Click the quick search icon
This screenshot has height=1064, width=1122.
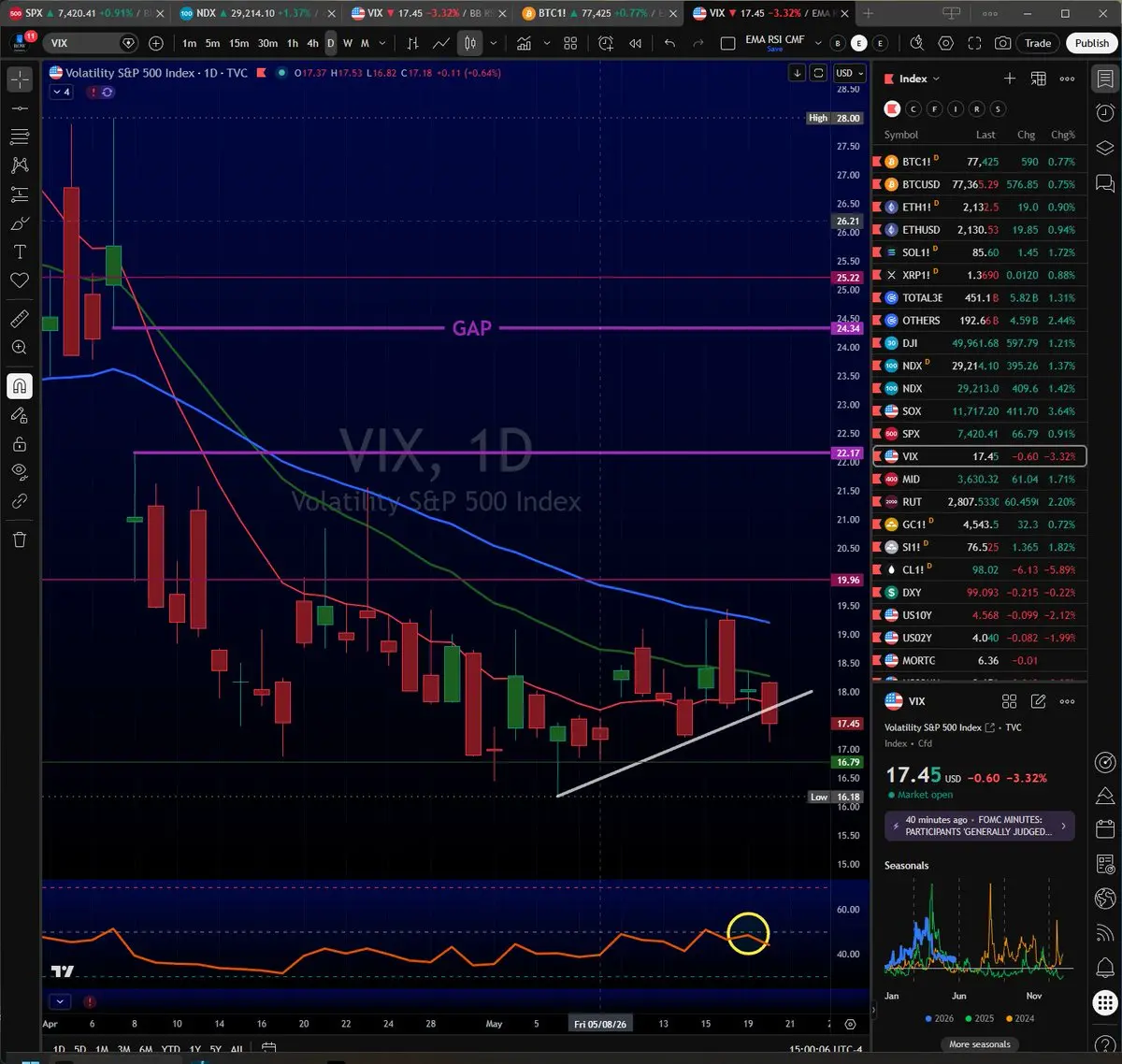coord(916,43)
